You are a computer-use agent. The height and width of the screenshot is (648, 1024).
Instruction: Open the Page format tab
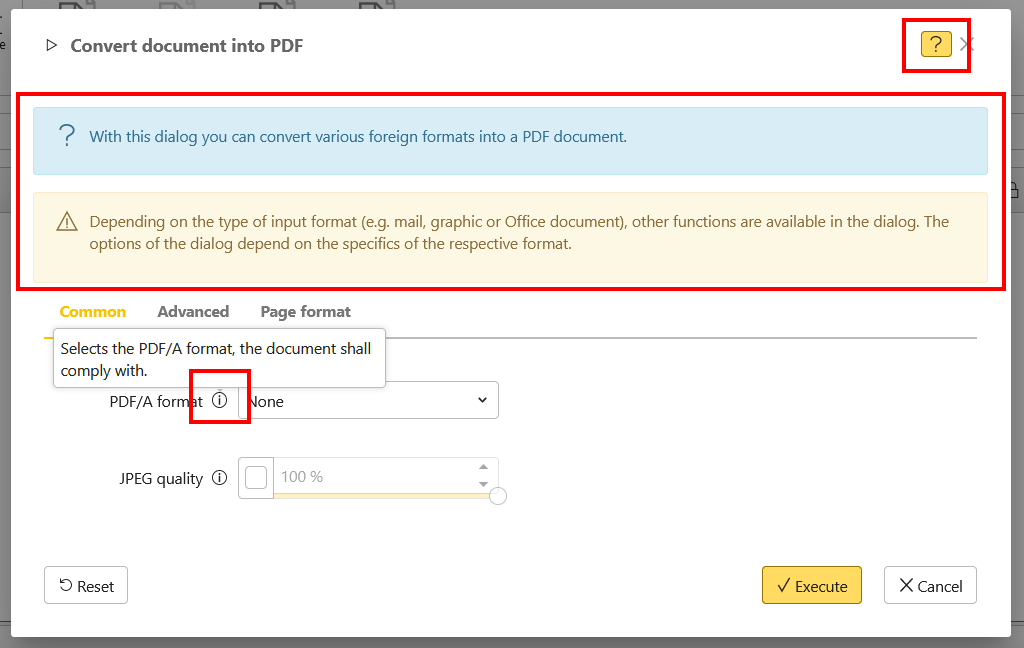tap(305, 312)
